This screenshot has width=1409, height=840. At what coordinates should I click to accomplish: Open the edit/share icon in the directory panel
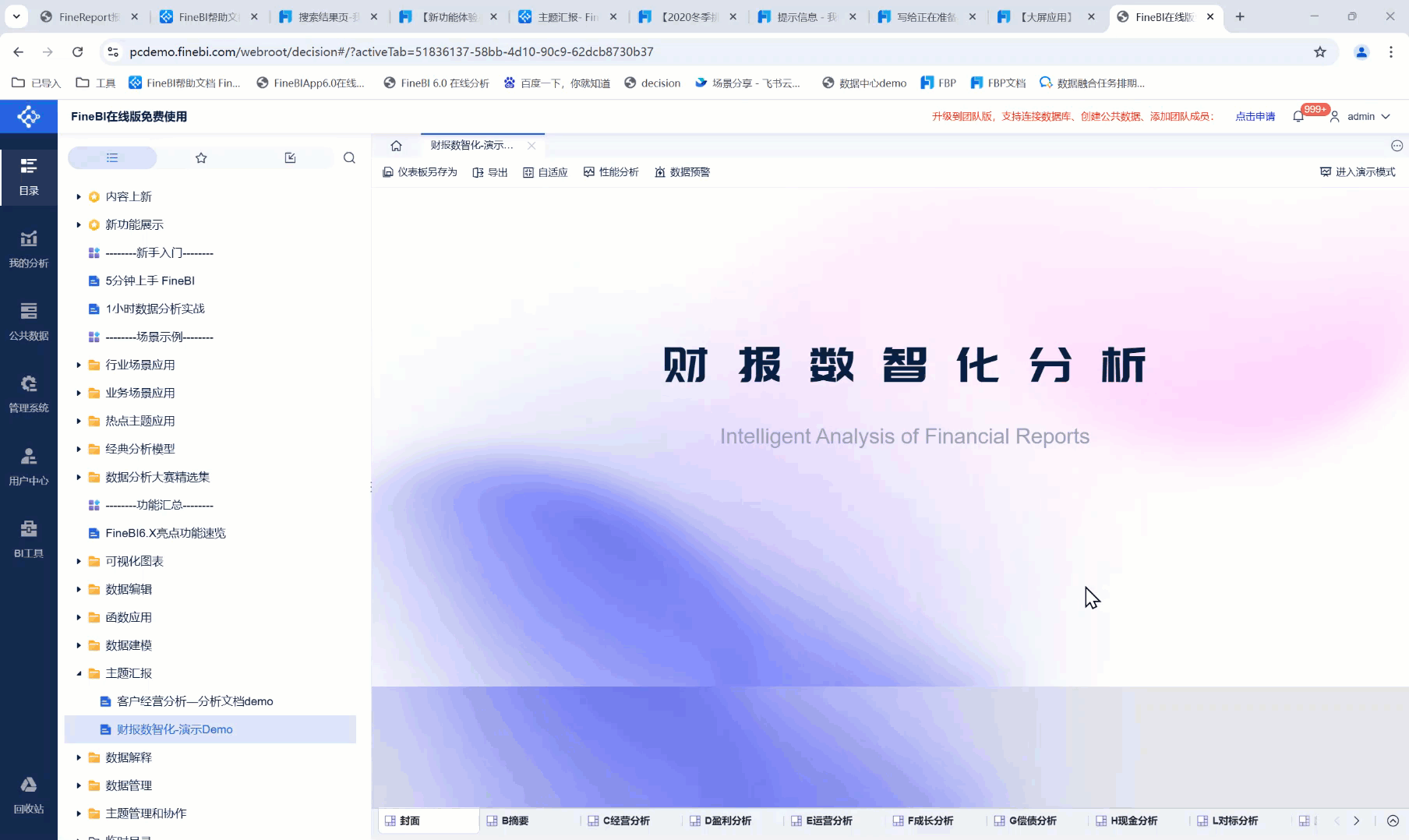click(x=290, y=157)
